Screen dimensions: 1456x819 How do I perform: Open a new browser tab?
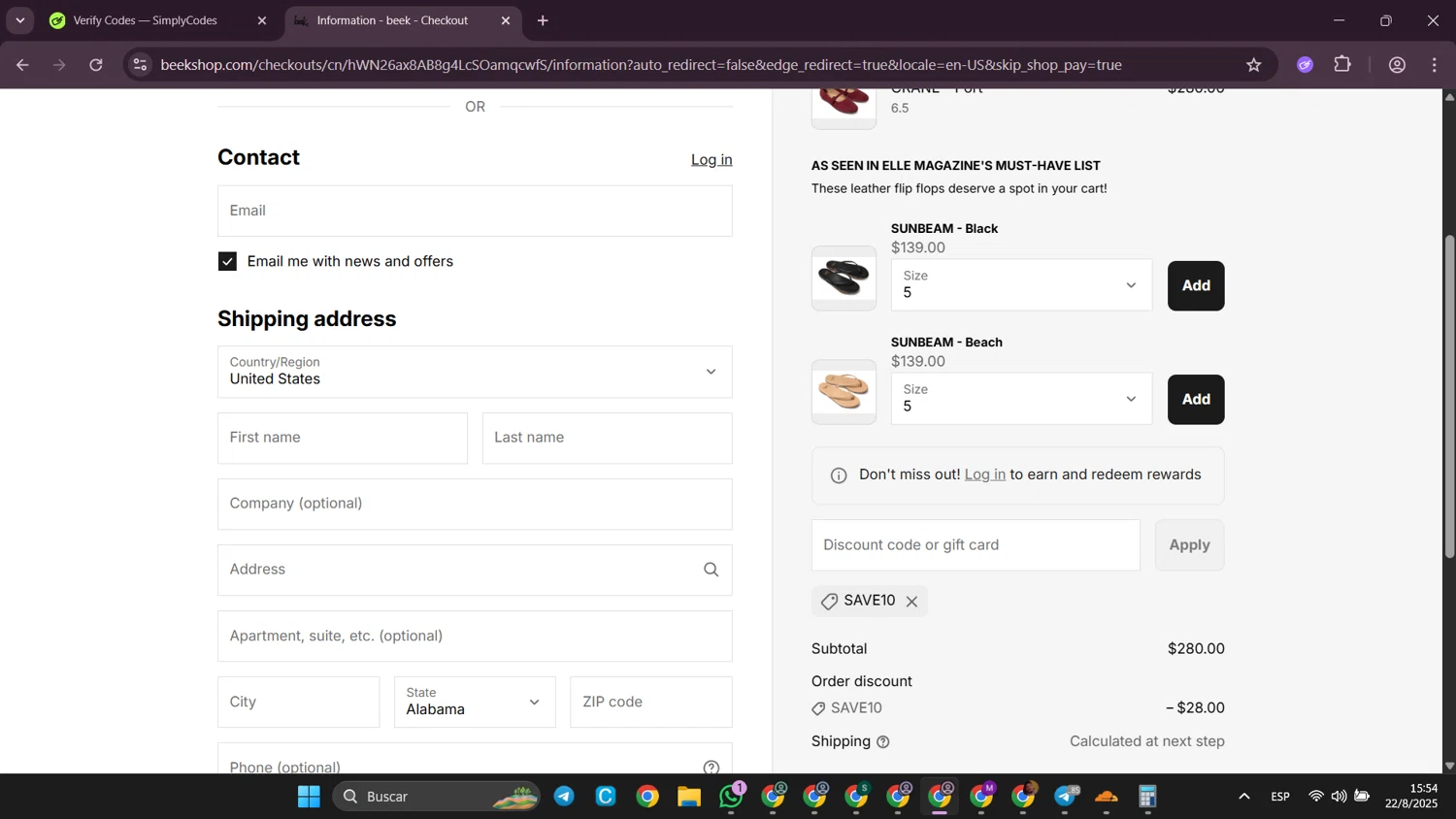tap(543, 20)
